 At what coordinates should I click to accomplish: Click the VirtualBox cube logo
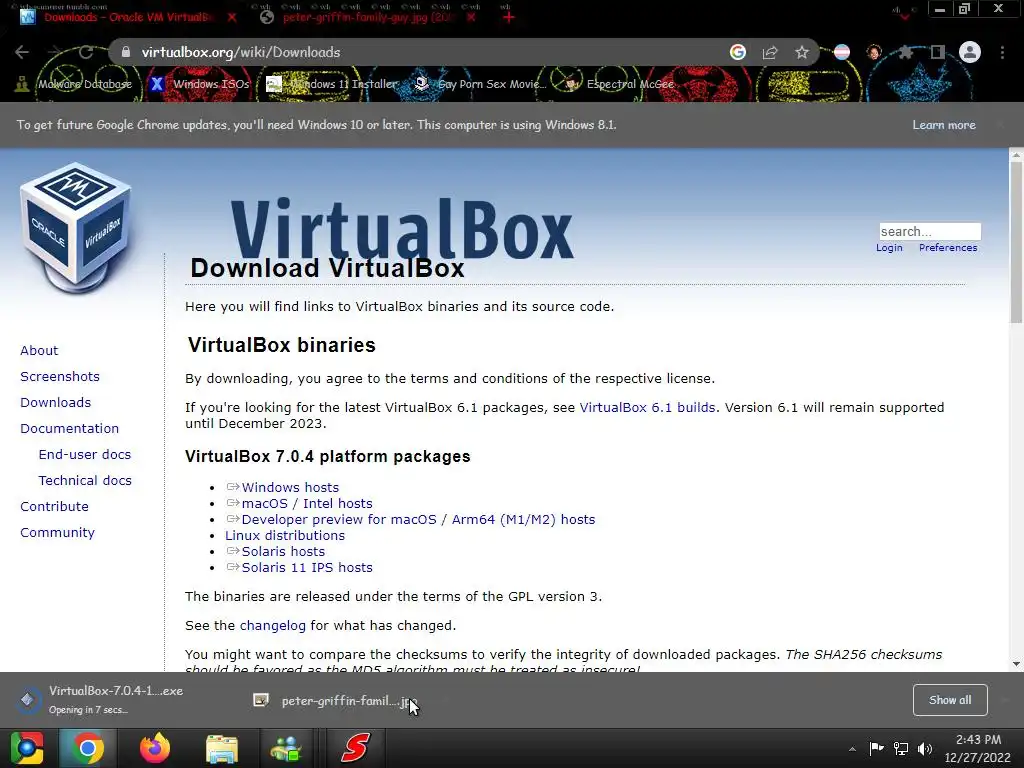(x=76, y=229)
